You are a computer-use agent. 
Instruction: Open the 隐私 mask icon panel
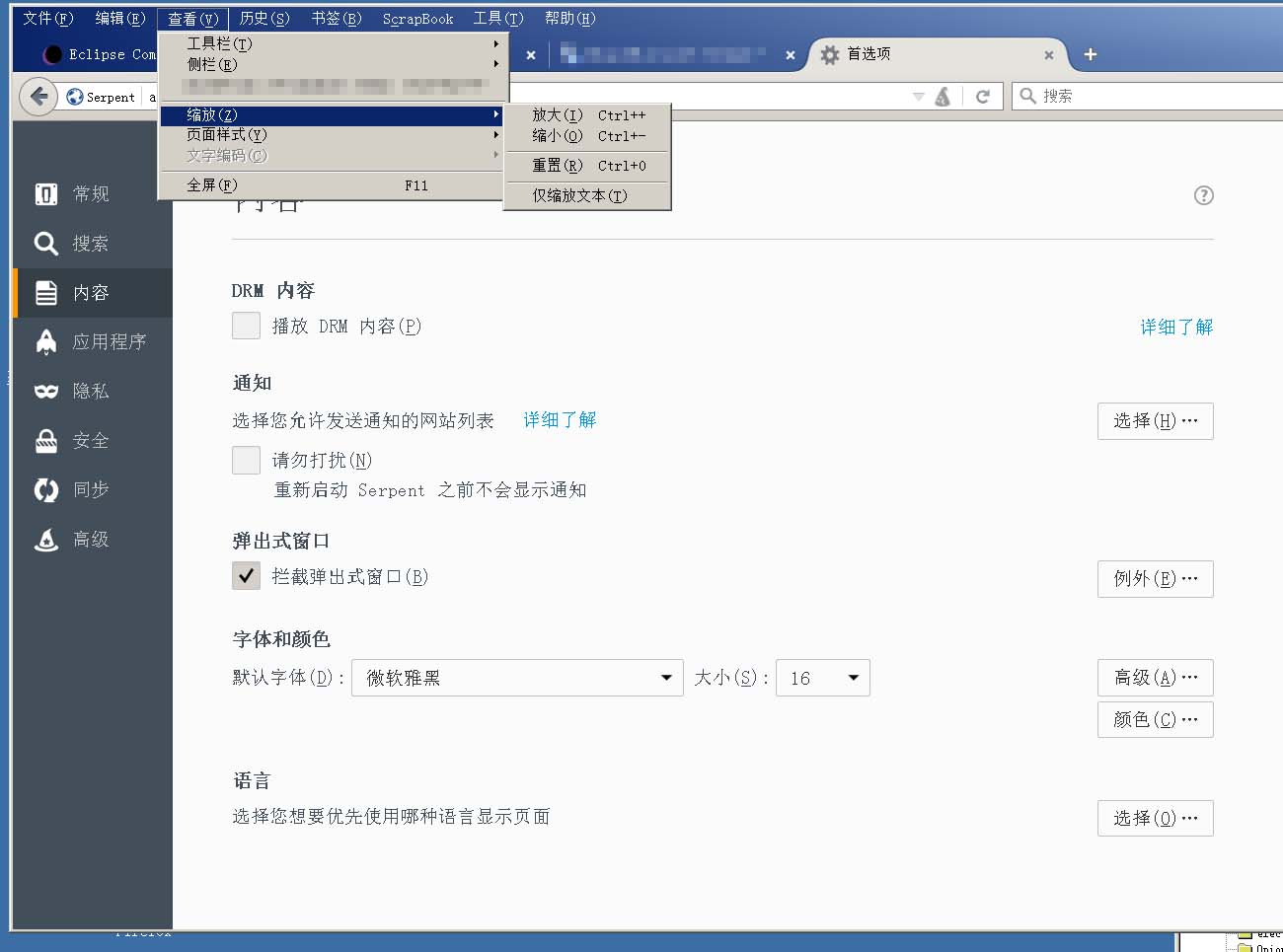click(x=46, y=392)
